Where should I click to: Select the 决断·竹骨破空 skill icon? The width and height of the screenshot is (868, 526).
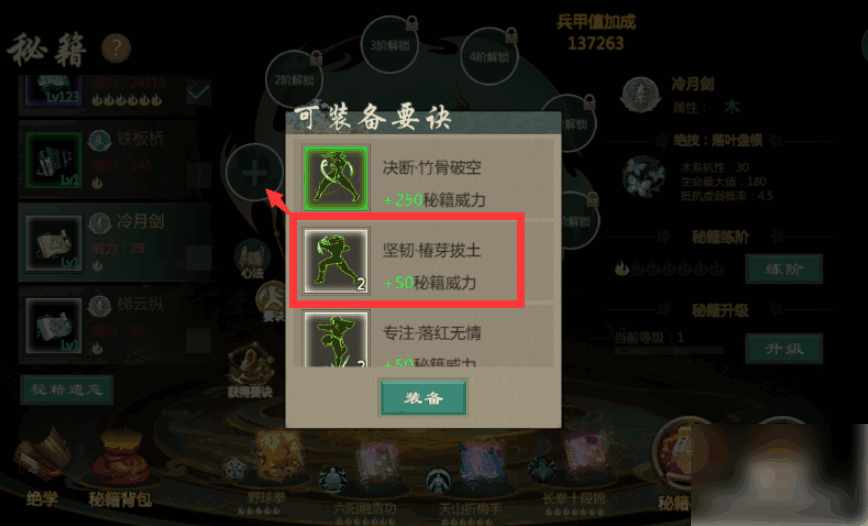(x=336, y=178)
